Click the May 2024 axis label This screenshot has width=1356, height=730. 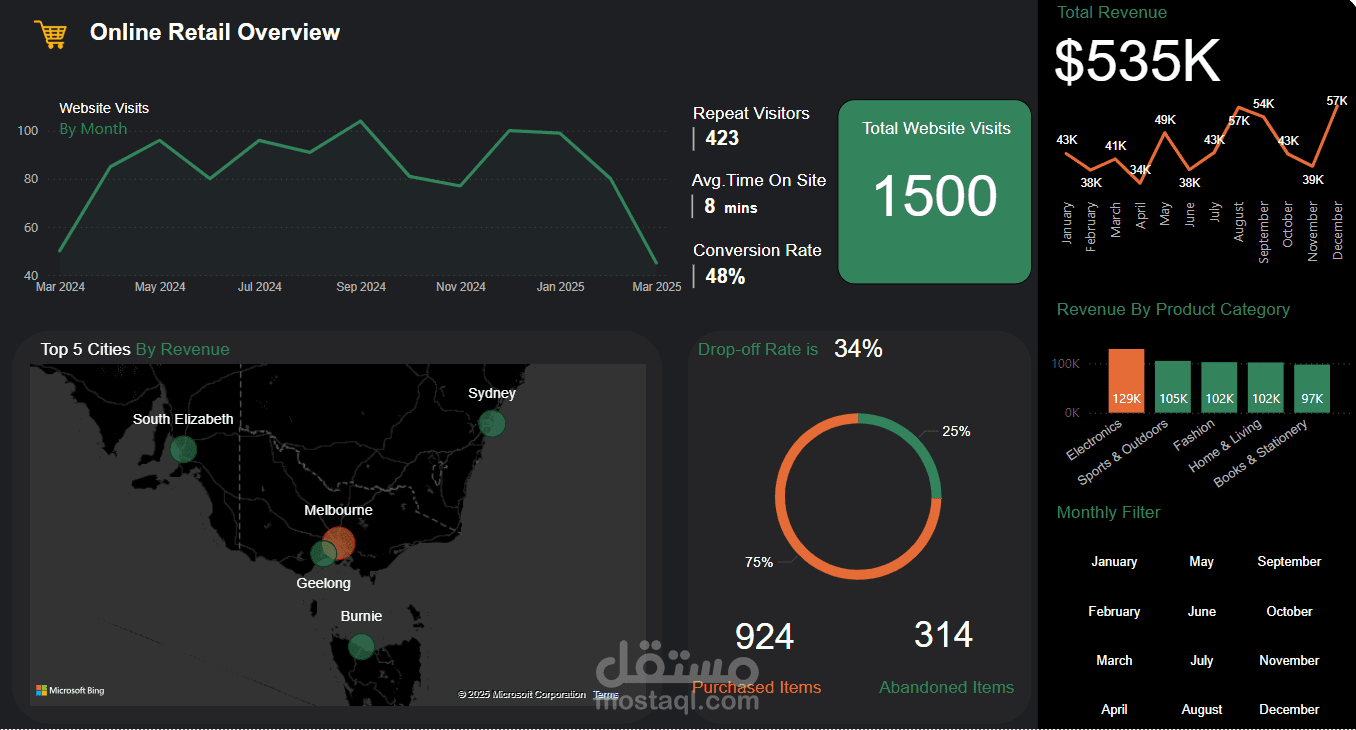[160, 287]
